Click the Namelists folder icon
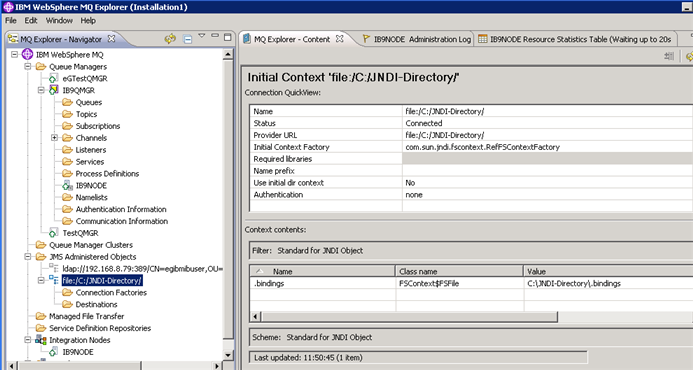 click(x=67, y=197)
